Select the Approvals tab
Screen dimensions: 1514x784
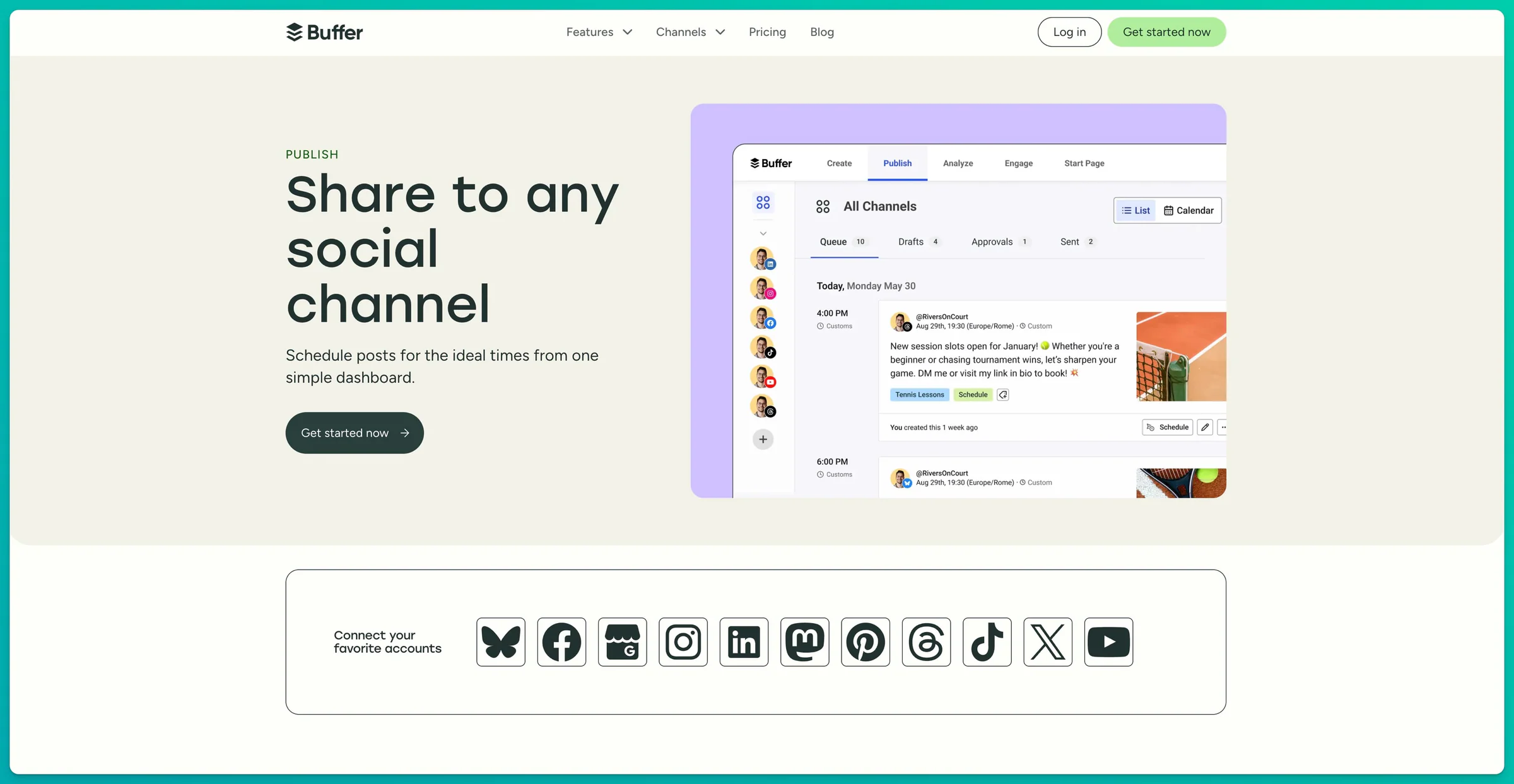coord(1001,242)
